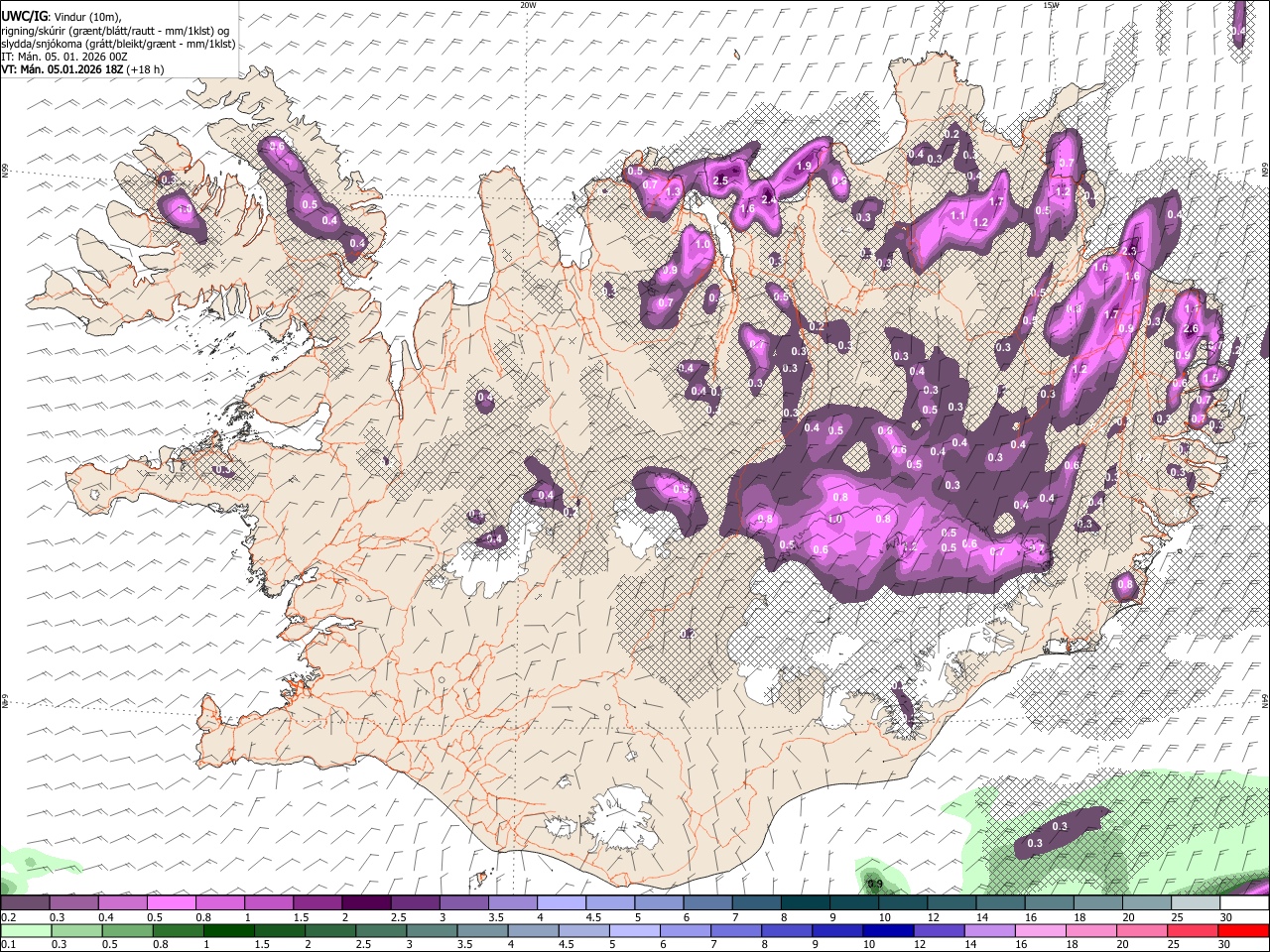Click the snow legend swatch between 1.5 and 2
Viewport: 1270px width, 952px height.
pos(317,902)
